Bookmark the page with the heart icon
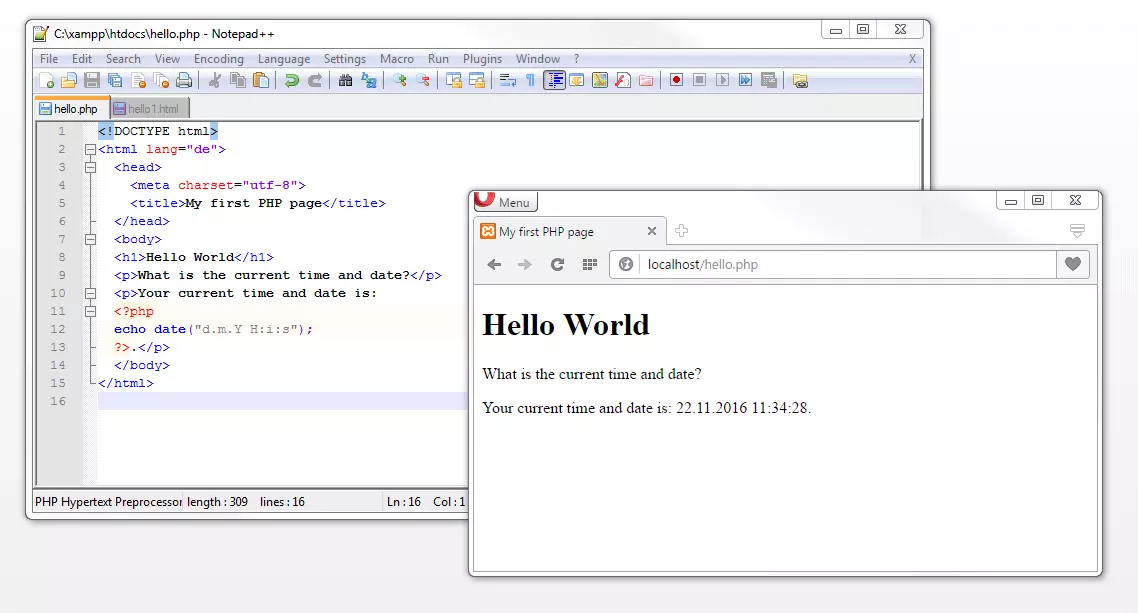 (1071, 265)
